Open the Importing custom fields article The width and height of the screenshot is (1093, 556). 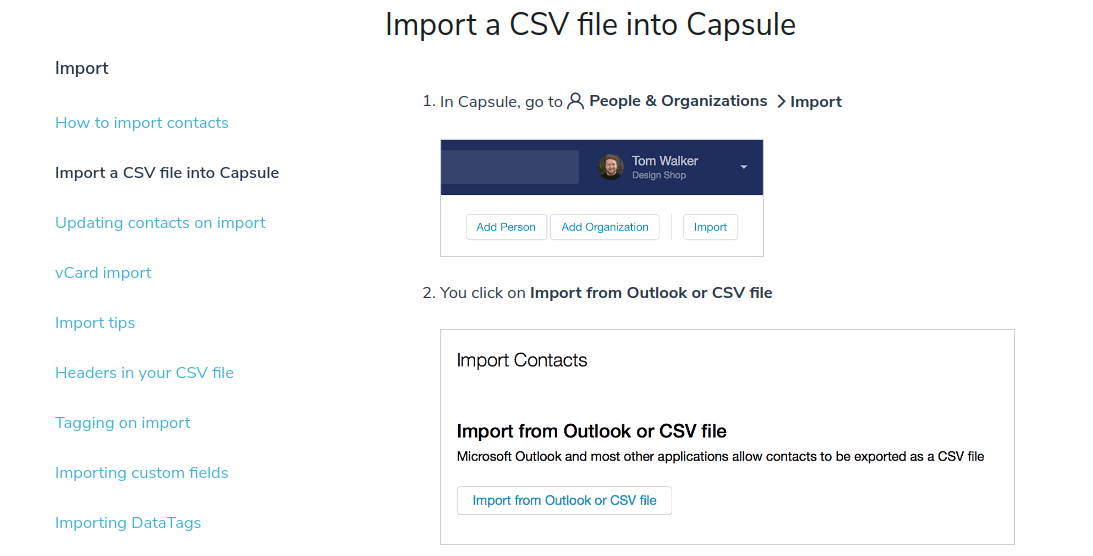click(142, 473)
